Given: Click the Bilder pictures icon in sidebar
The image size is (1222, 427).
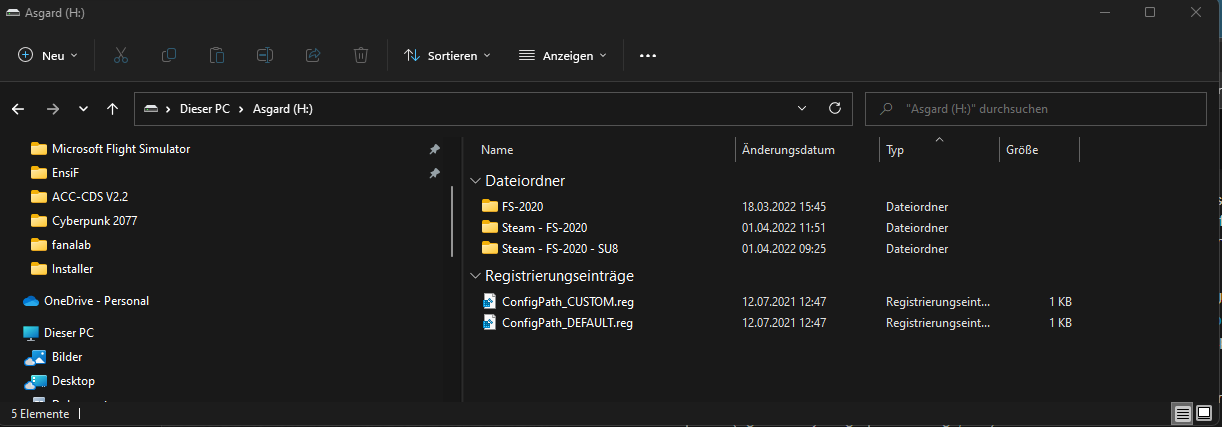Looking at the screenshot, I should click(x=38, y=357).
